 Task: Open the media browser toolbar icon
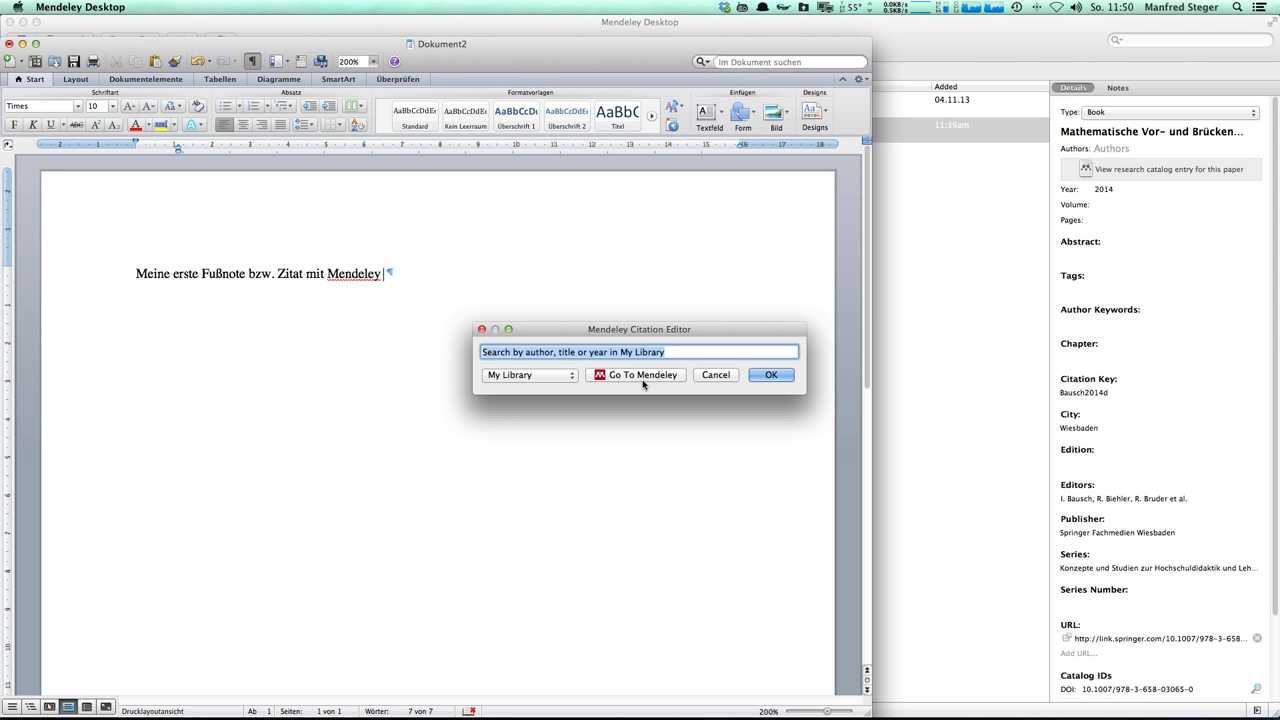click(321, 62)
